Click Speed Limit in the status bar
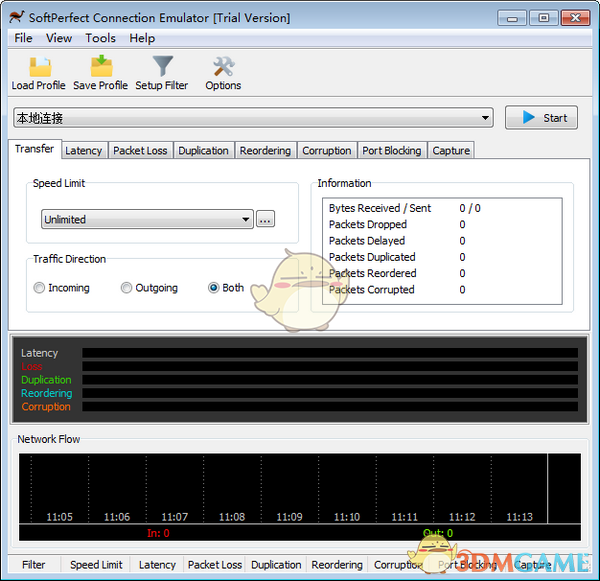The height and width of the screenshot is (581, 600). coord(96,565)
